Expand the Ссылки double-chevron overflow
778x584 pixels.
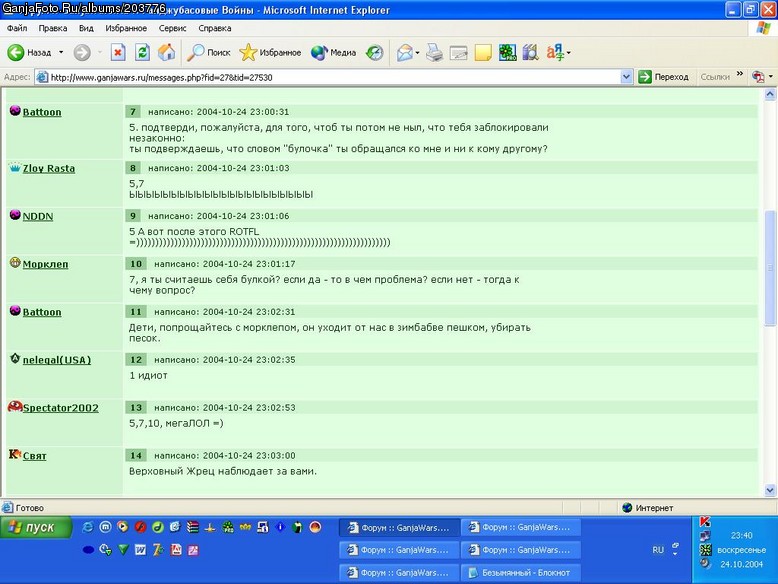click(740, 73)
